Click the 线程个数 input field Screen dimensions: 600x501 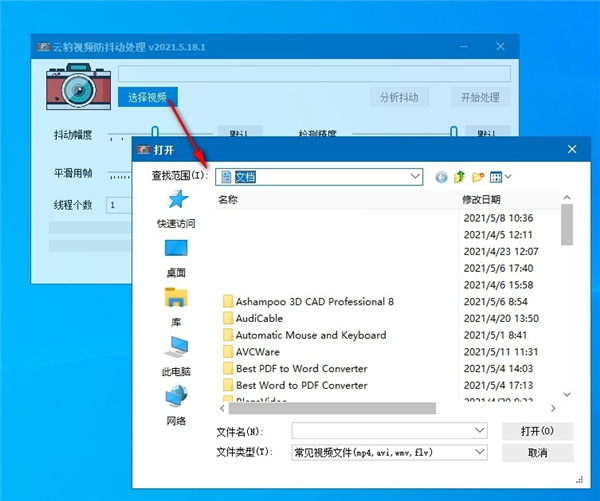[x=119, y=205]
